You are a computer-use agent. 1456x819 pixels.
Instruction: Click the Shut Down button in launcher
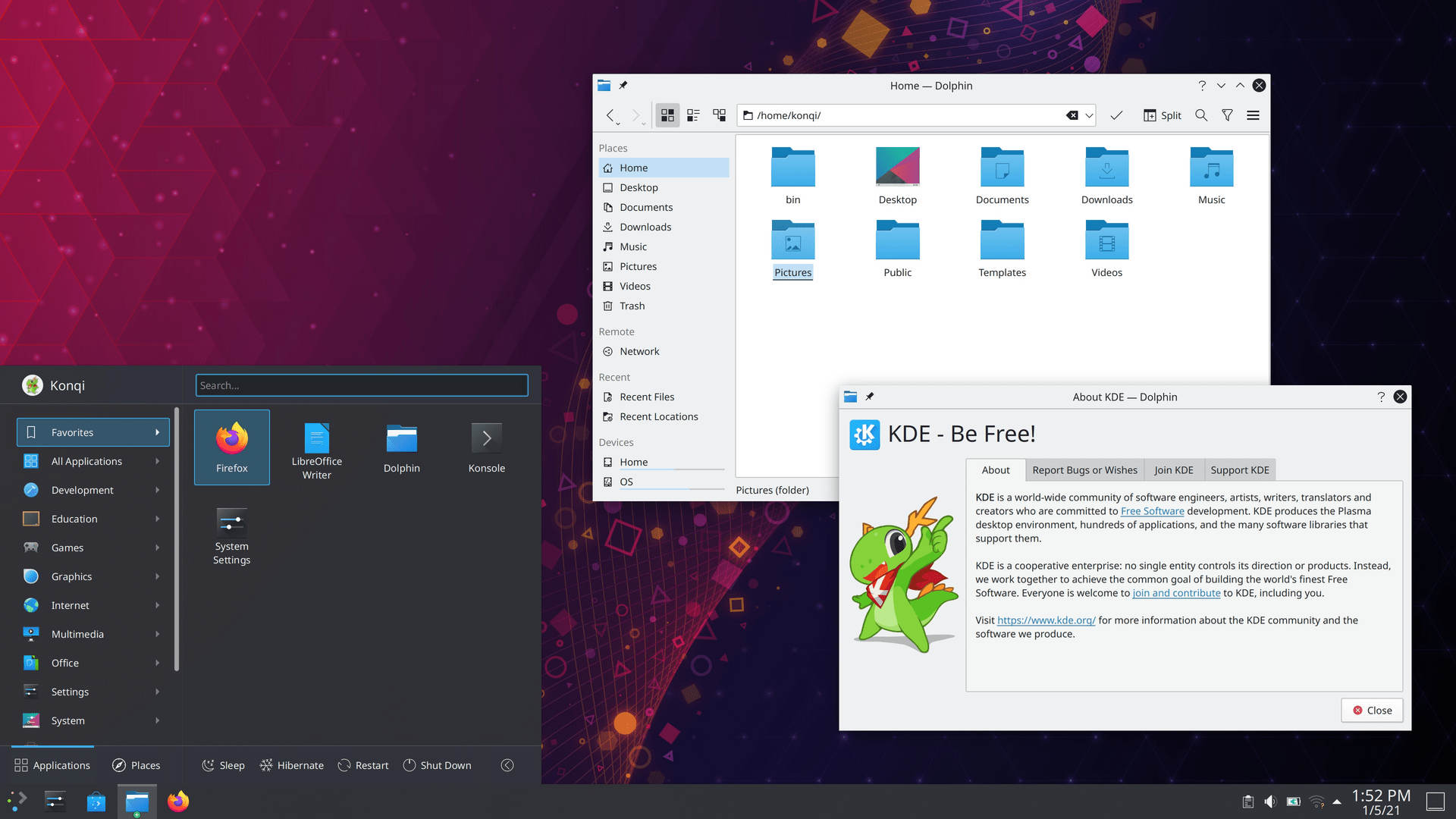click(437, 765)
